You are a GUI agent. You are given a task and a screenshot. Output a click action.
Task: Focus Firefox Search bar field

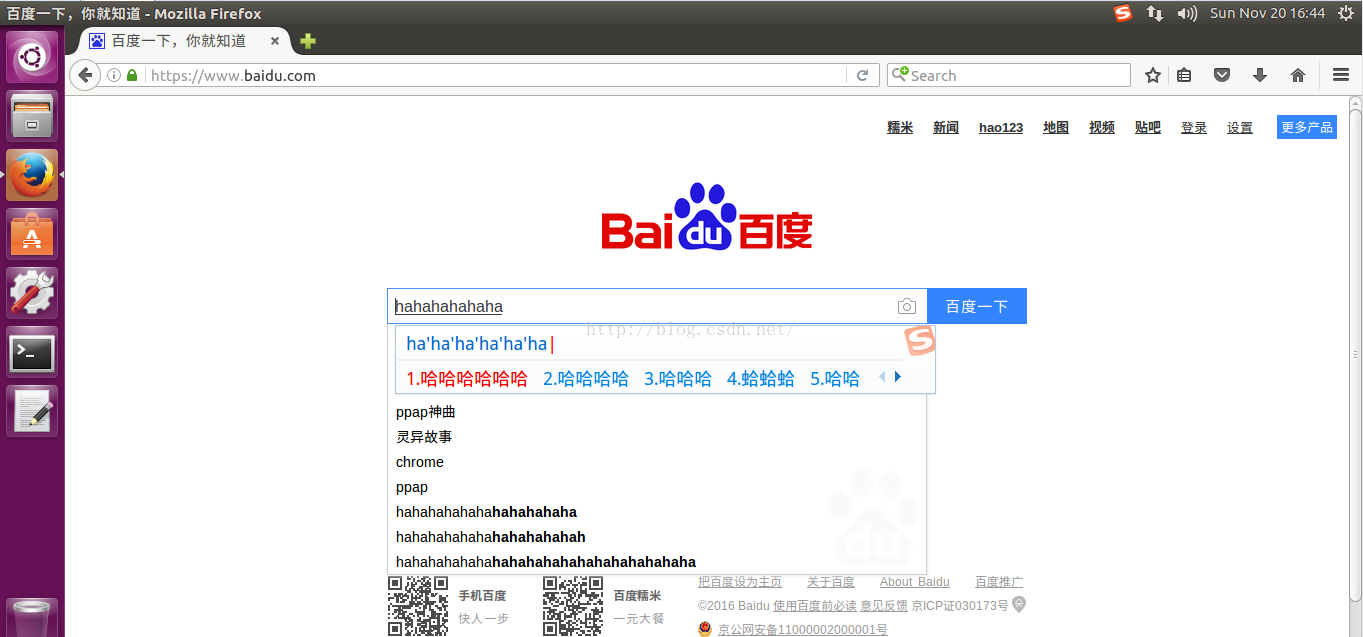[1008, 75]
